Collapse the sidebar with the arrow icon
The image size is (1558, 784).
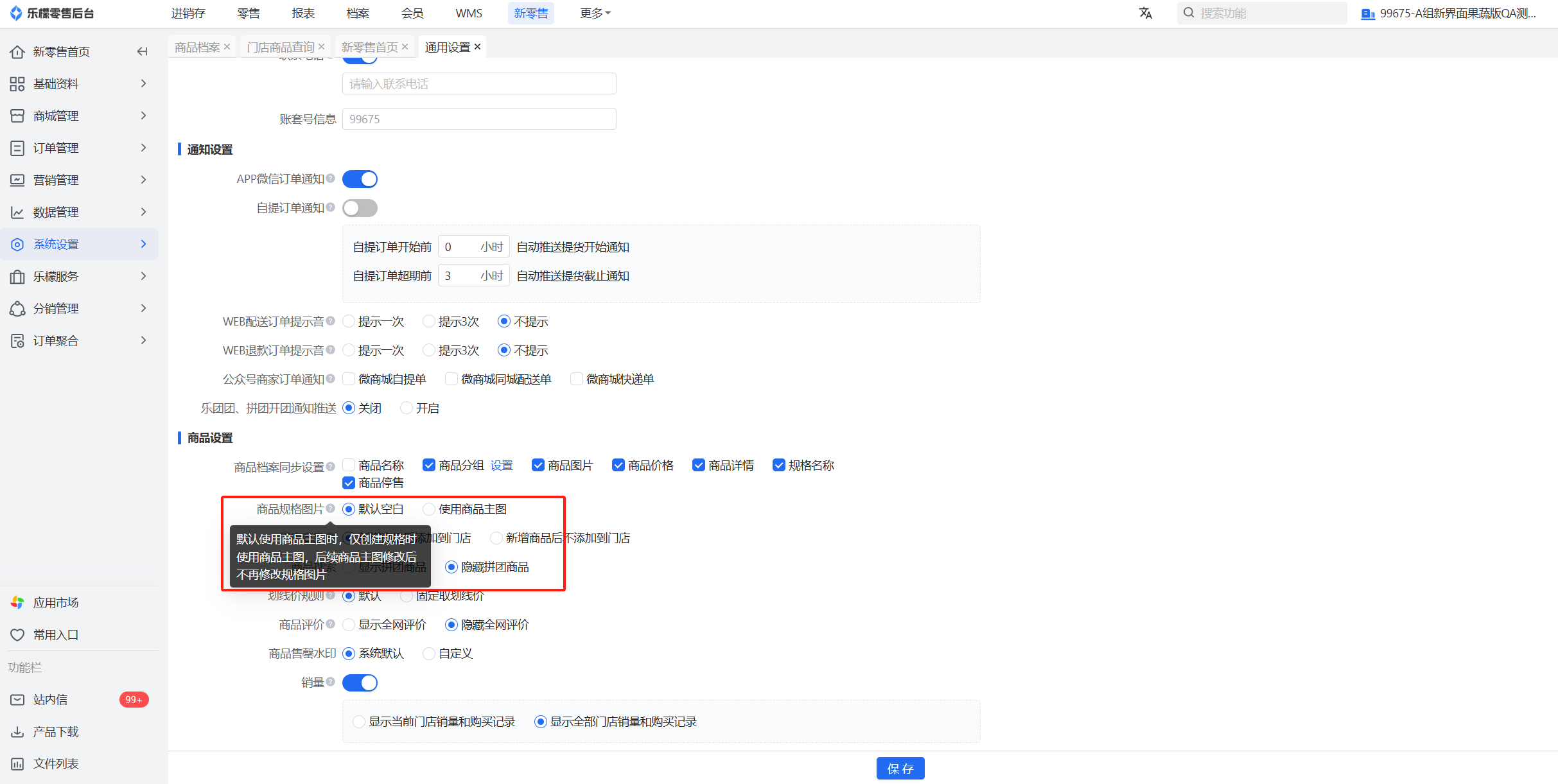click(x=143, y=51)
